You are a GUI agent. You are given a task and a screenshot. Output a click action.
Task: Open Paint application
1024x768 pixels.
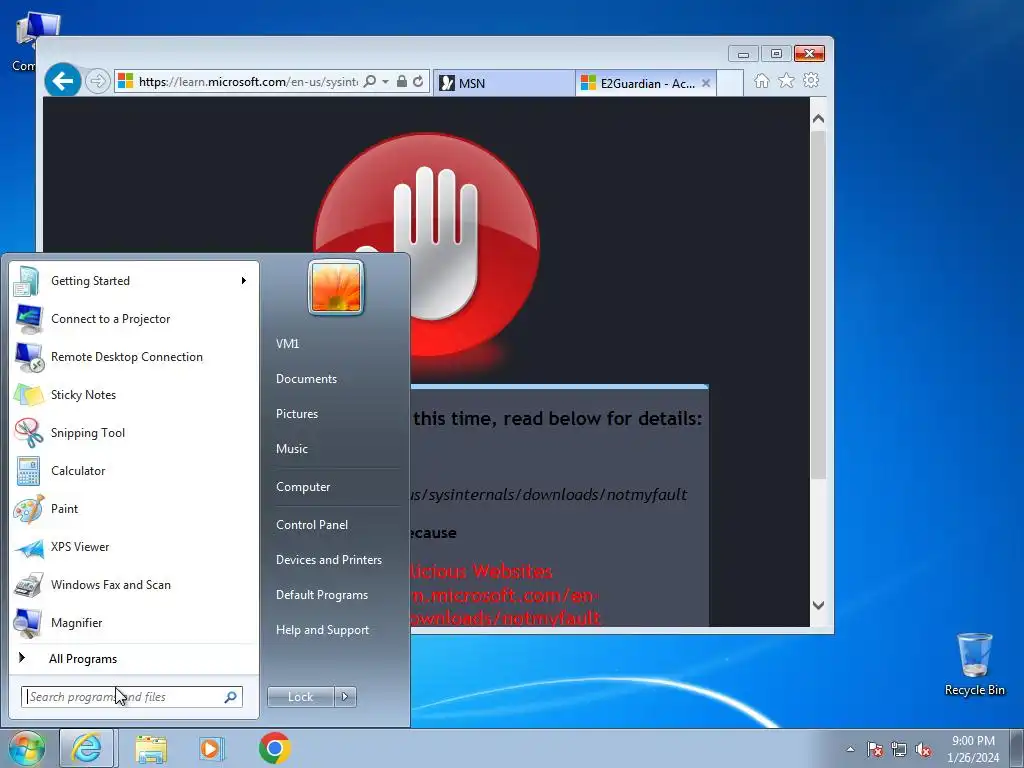[x=133, y=509]
